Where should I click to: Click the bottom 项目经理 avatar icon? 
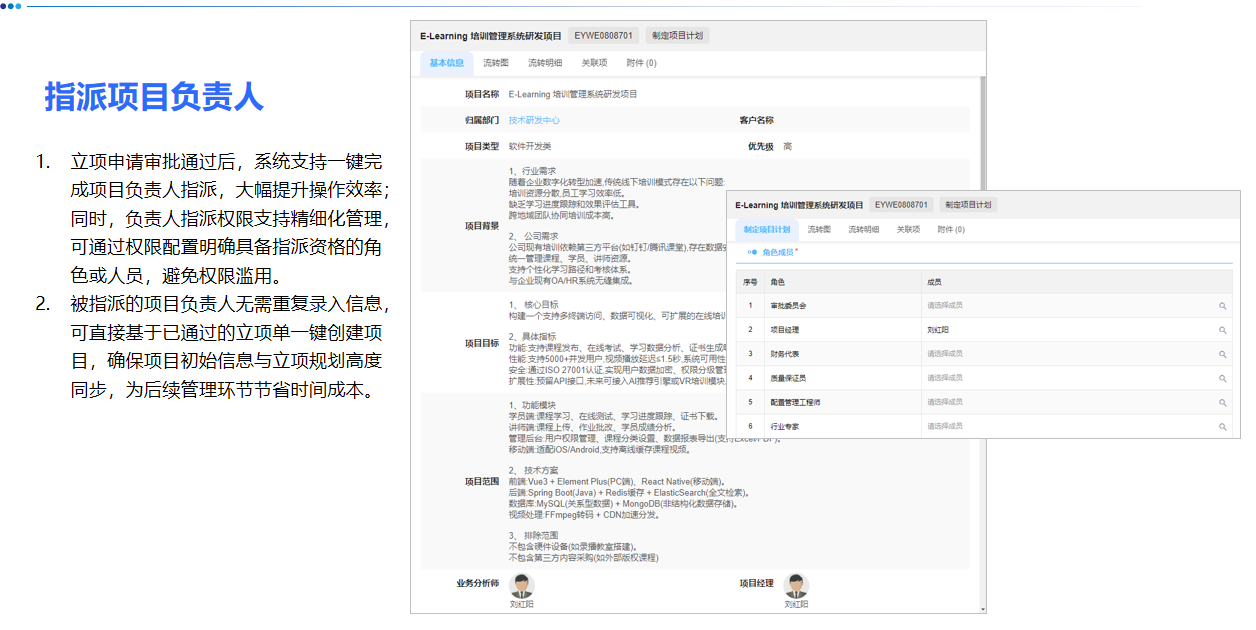tap(795, 583)
